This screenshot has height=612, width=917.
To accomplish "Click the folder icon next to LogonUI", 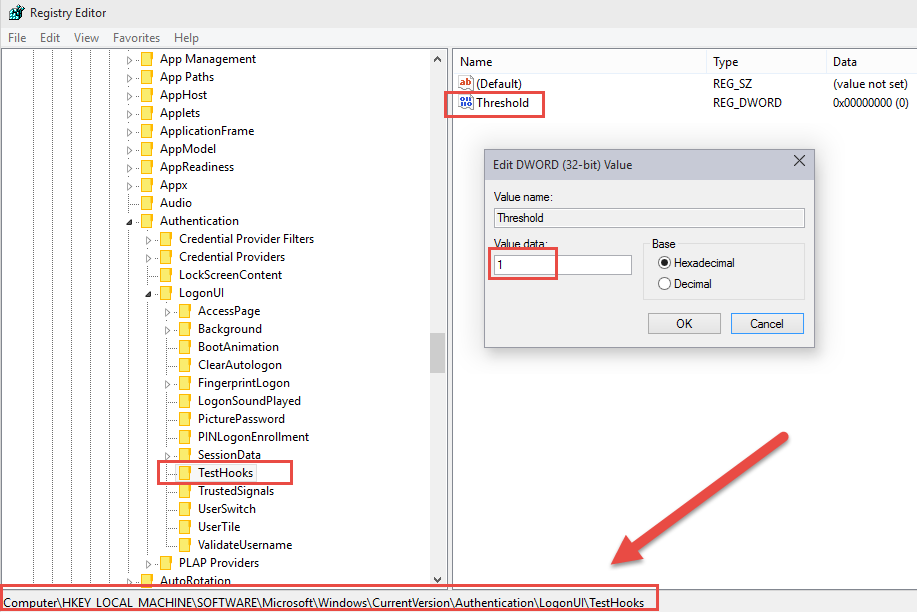I will (166, 293).
